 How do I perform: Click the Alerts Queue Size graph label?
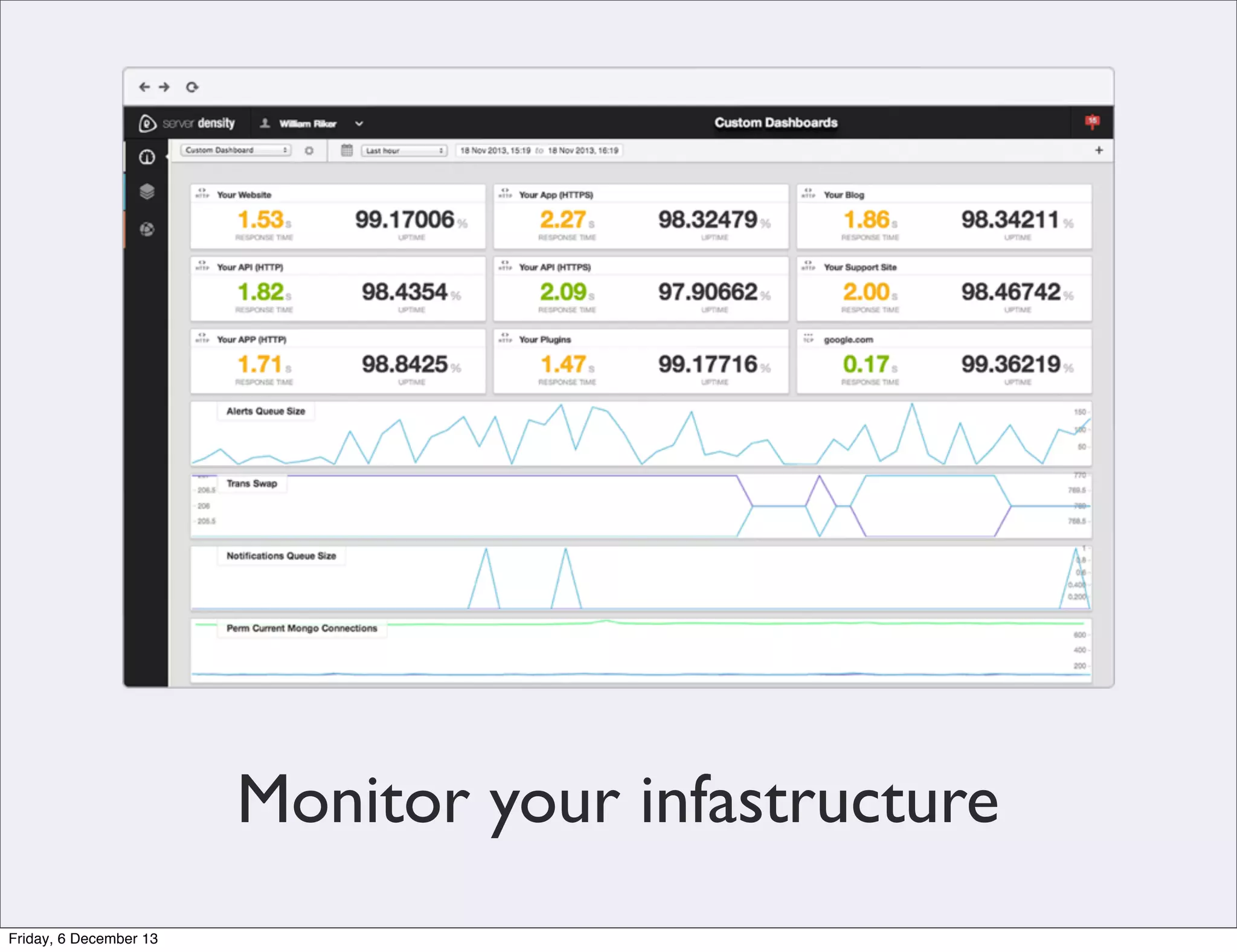tap(266, 411)
